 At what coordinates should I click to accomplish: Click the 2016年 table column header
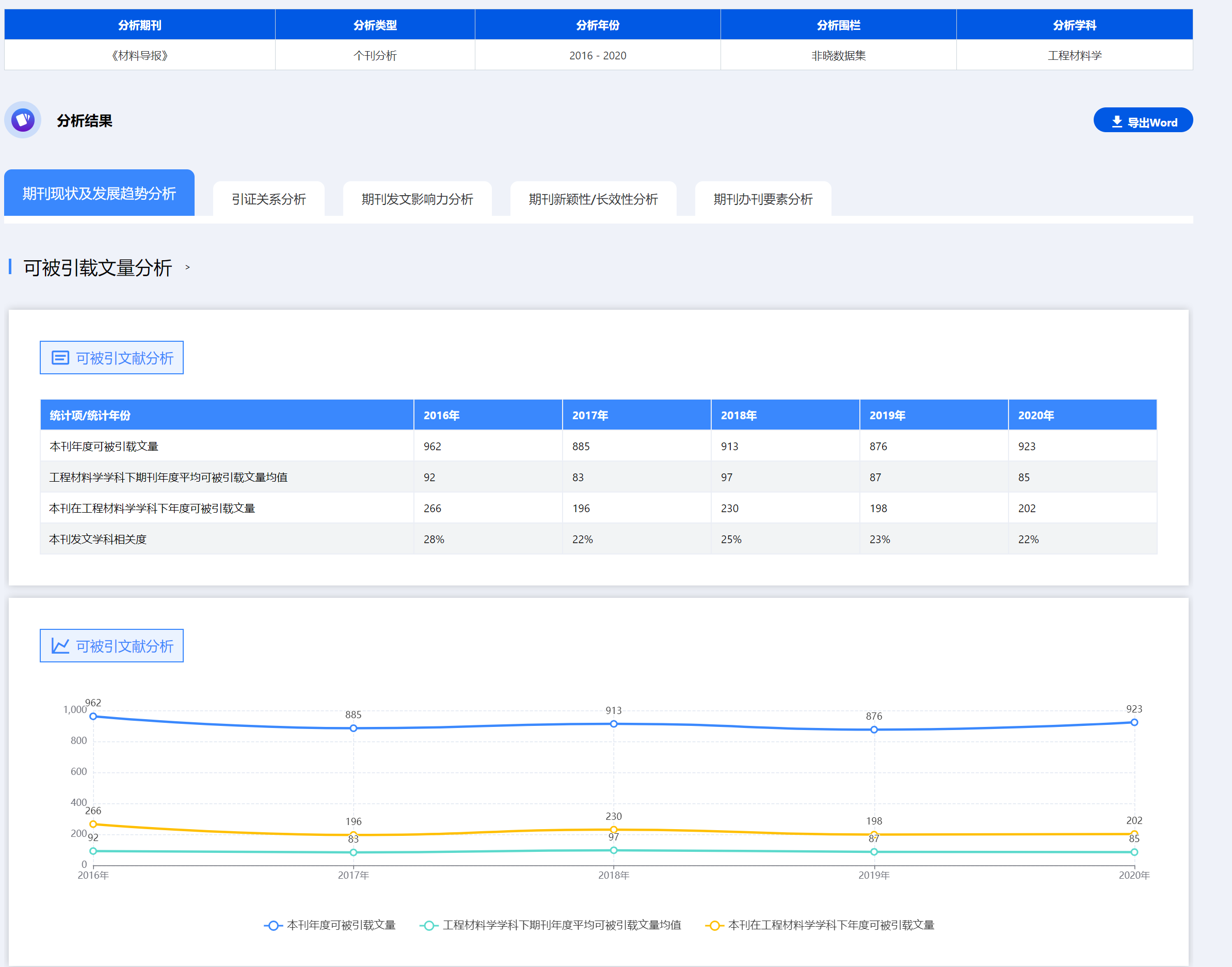pos(488,415)
